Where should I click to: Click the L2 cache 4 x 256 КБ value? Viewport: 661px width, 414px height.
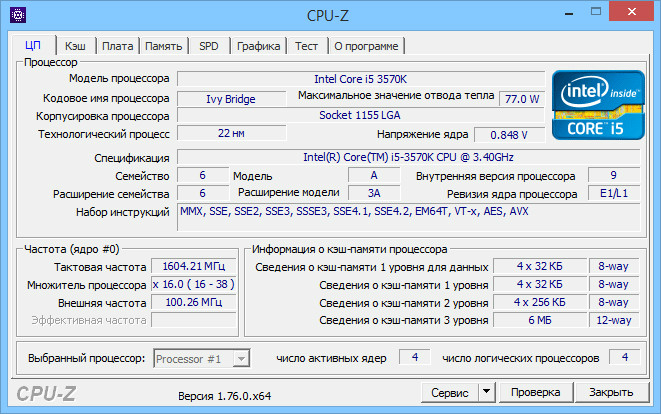[540, 302]
